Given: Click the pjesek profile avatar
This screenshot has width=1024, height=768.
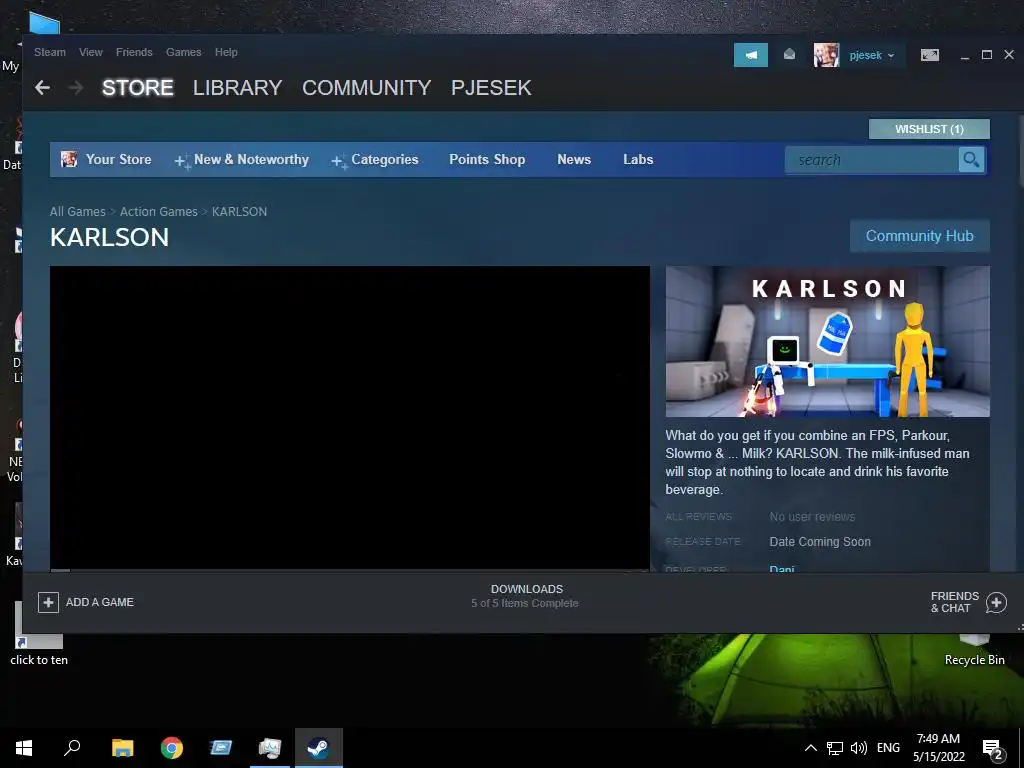Looking at the screenshot, I should pyautogui.click(x=826, y=56).
